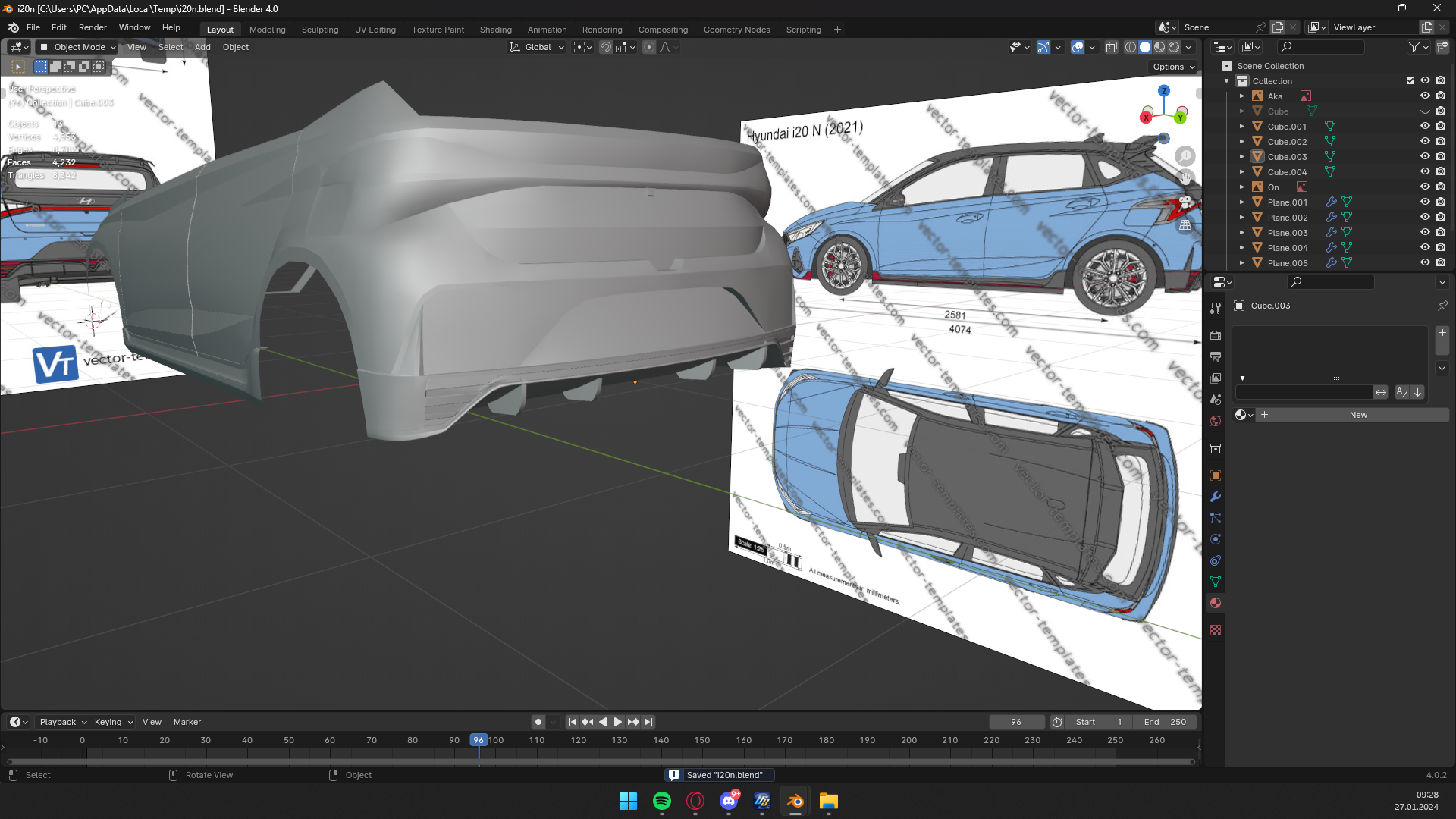Launch Spotify from the taskbar
Image resolution: width=1456 pixels, height=819 pixels.
[x=661, y=802]
